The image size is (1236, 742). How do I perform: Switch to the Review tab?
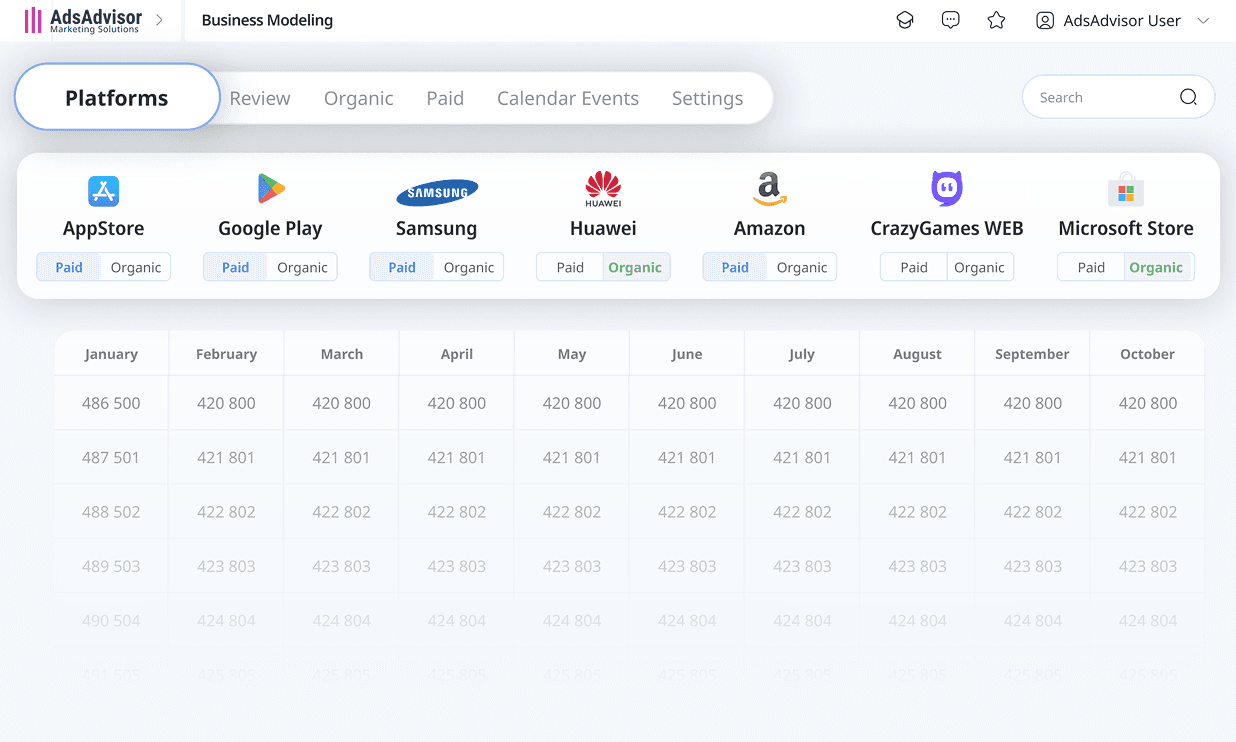(x=260, y=98)
